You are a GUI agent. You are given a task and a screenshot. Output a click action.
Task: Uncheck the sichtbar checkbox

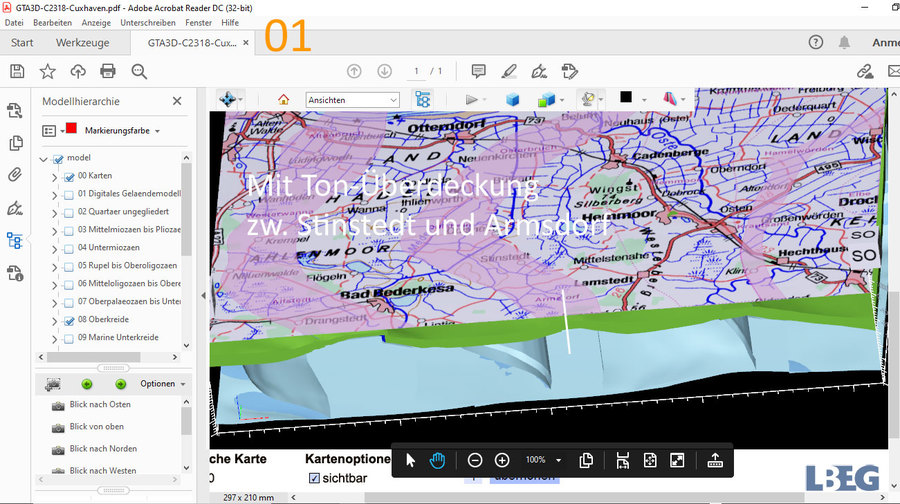(314, 478)
